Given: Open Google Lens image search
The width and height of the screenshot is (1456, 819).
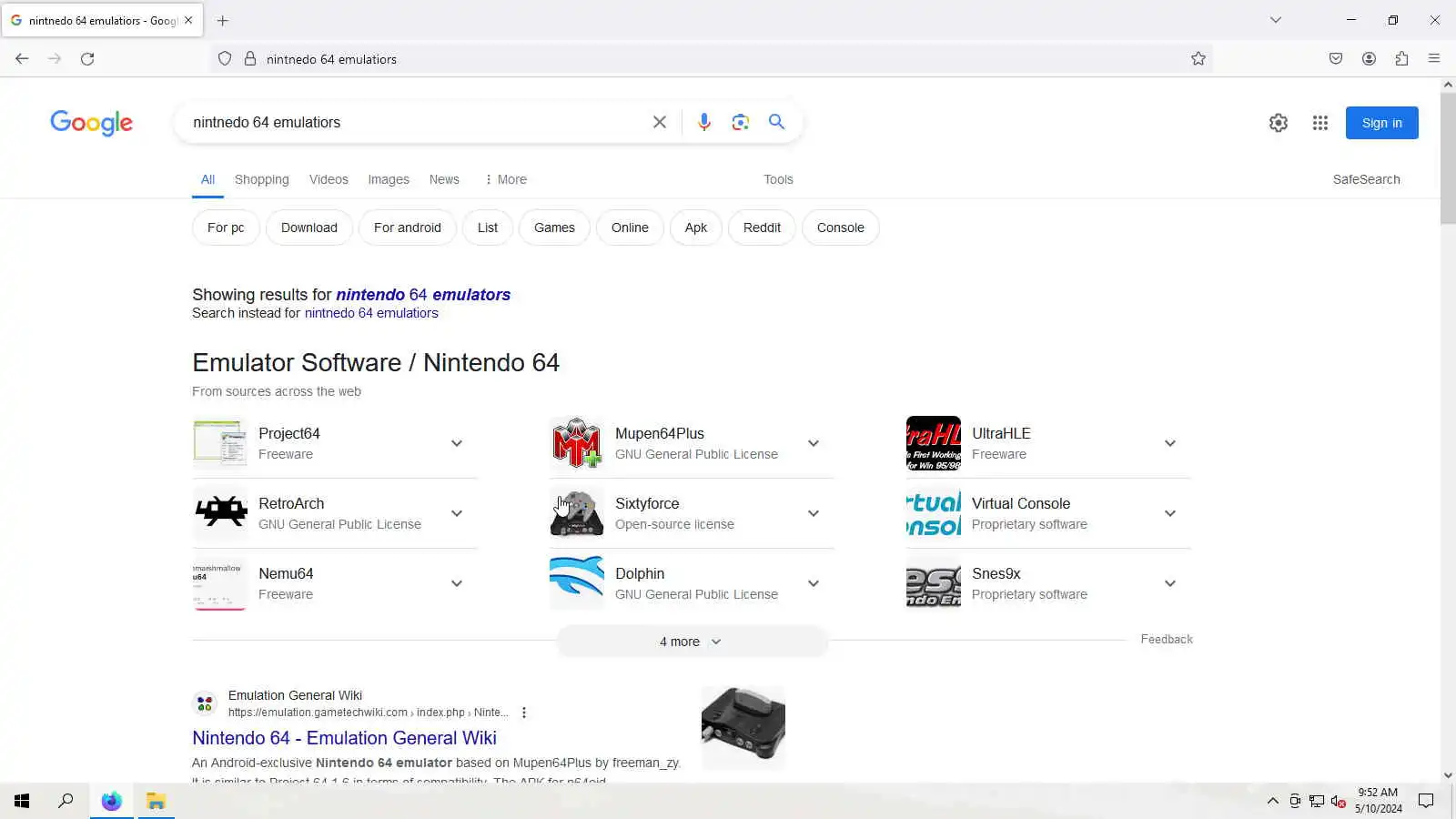Looking at the screenshot, I should pyautogui.click(x=741, y=122).
